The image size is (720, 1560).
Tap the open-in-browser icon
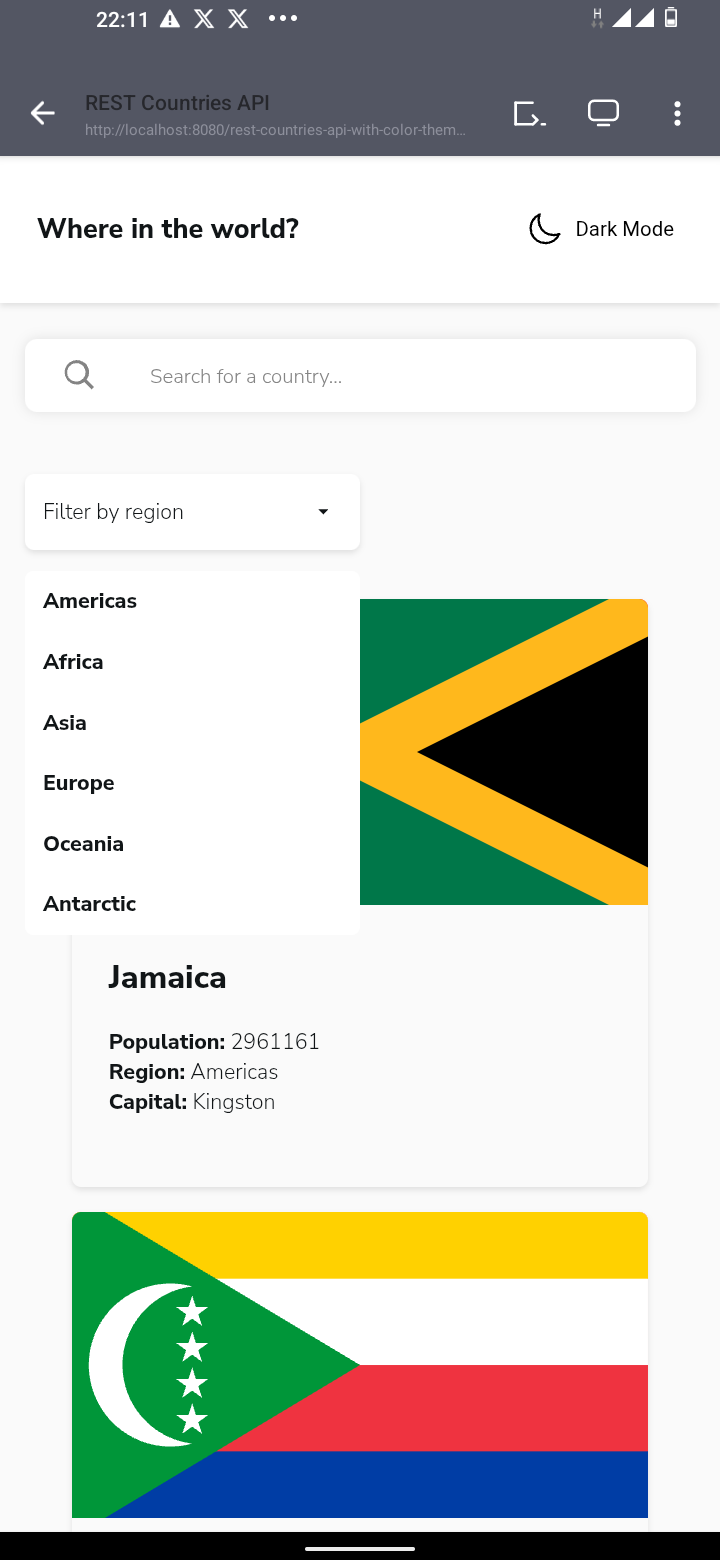click(x=529, y=114)
